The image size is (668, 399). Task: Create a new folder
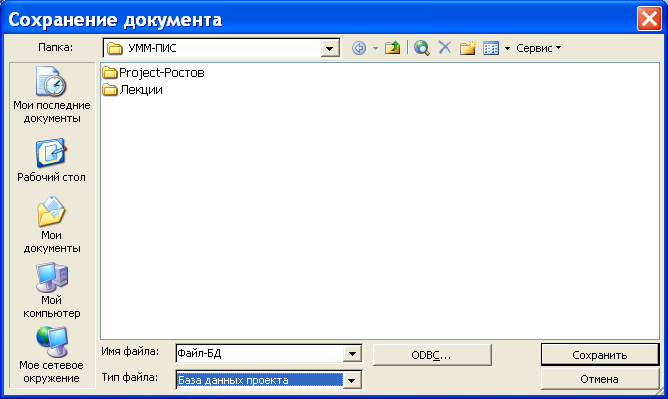(467, 48)
